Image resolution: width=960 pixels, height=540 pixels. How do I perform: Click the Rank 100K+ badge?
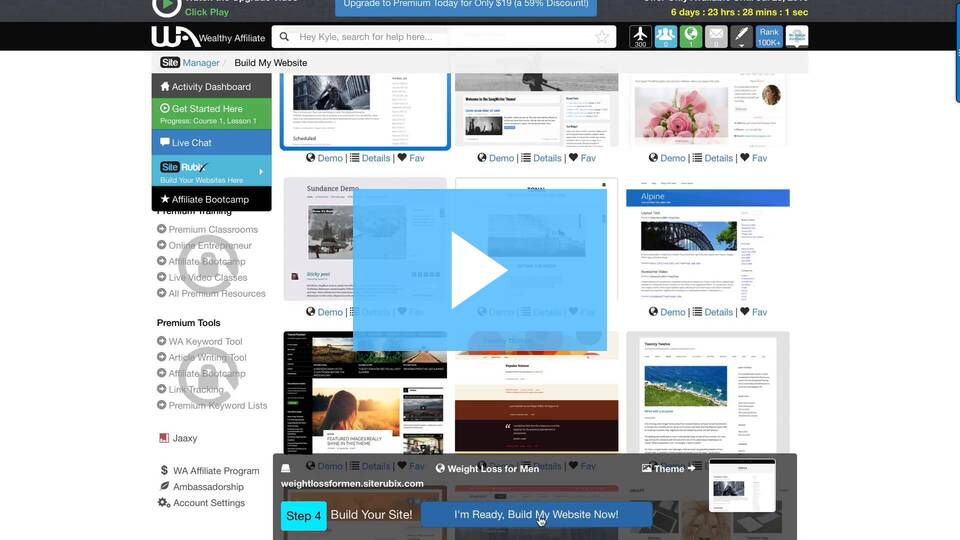(x=768, y=37)
